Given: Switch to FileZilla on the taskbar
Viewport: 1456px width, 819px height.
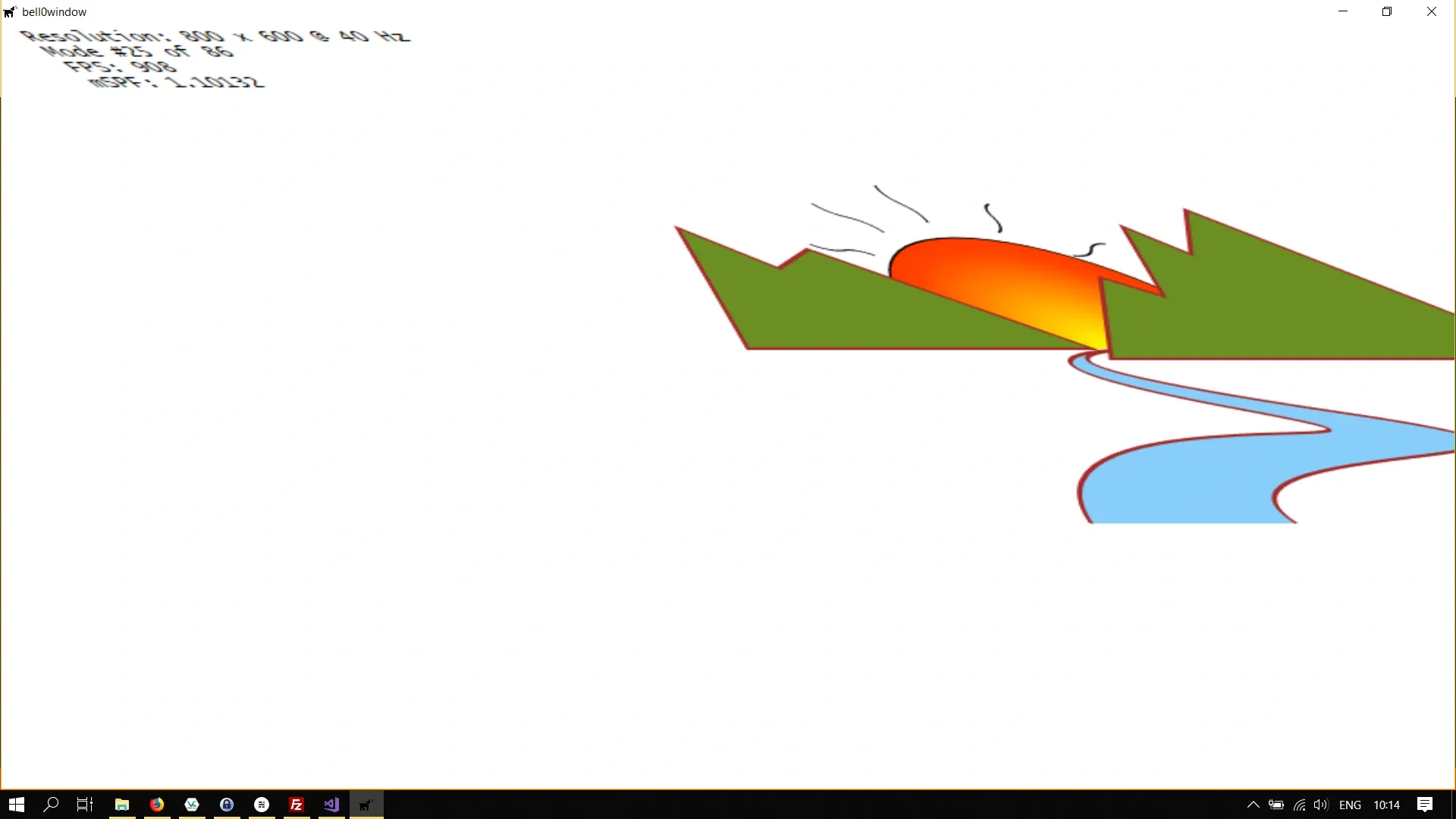Looking at the screenshot, I should click(x=297, y=805).
